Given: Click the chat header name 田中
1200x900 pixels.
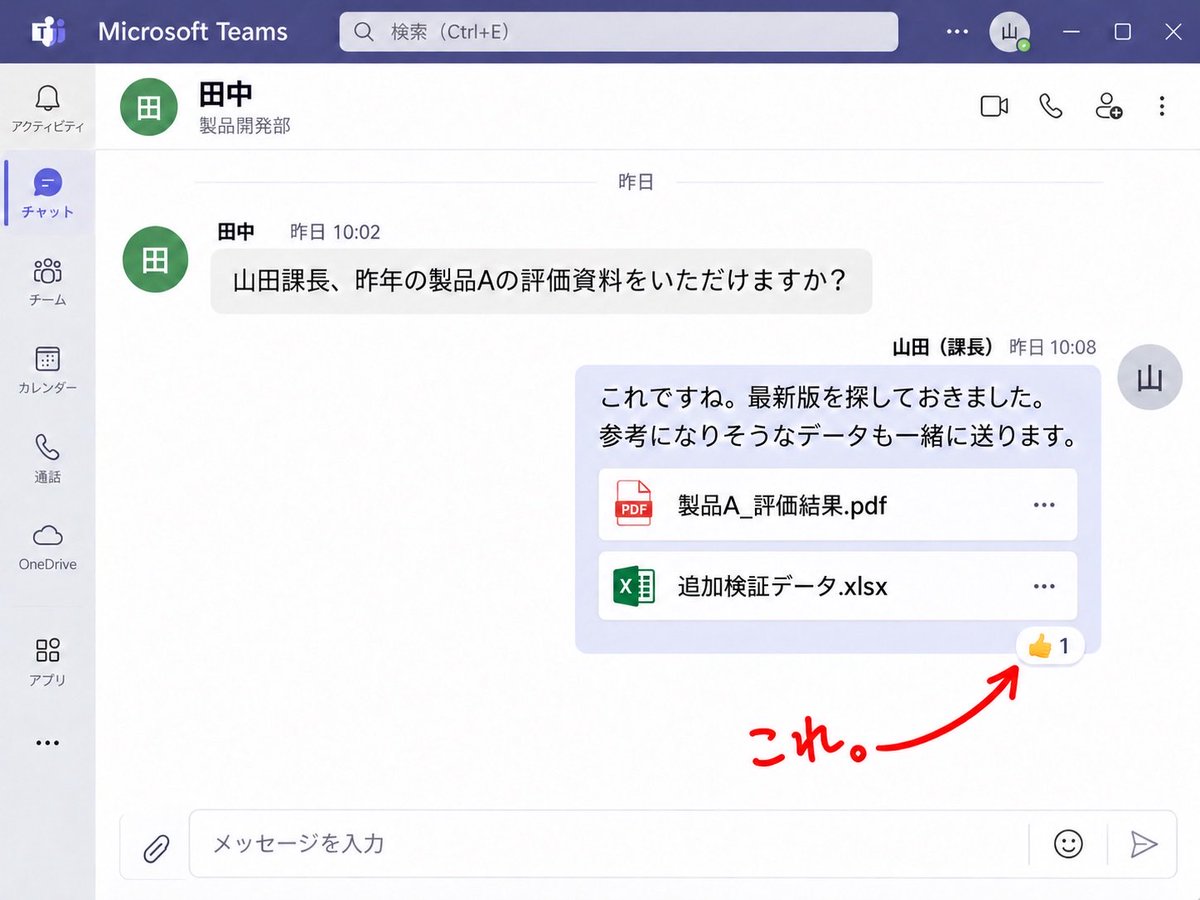Looking at the screenshot, I should pos(225,93).
